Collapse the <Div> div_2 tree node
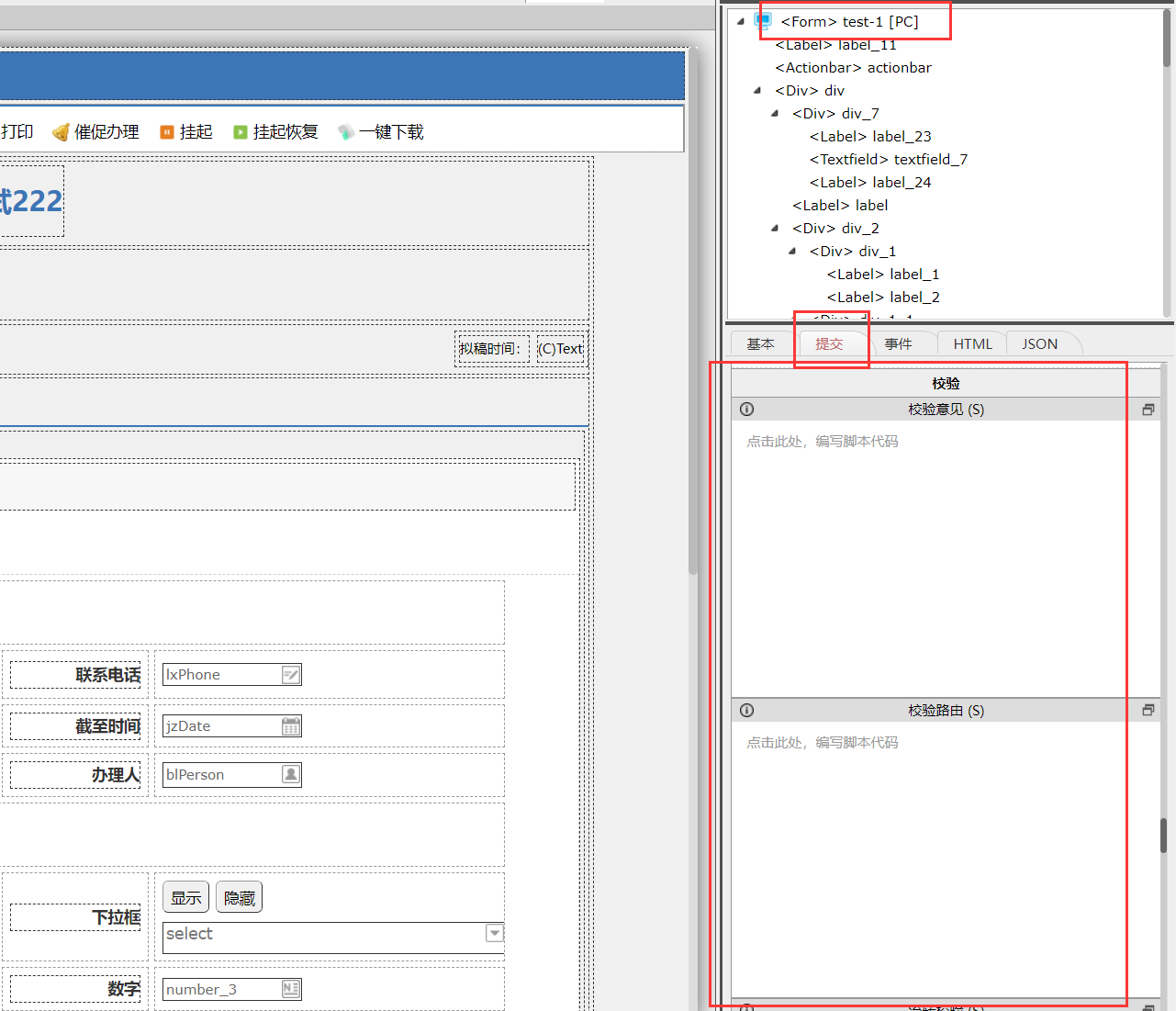 pyautogui.click(x=775, y=228)
